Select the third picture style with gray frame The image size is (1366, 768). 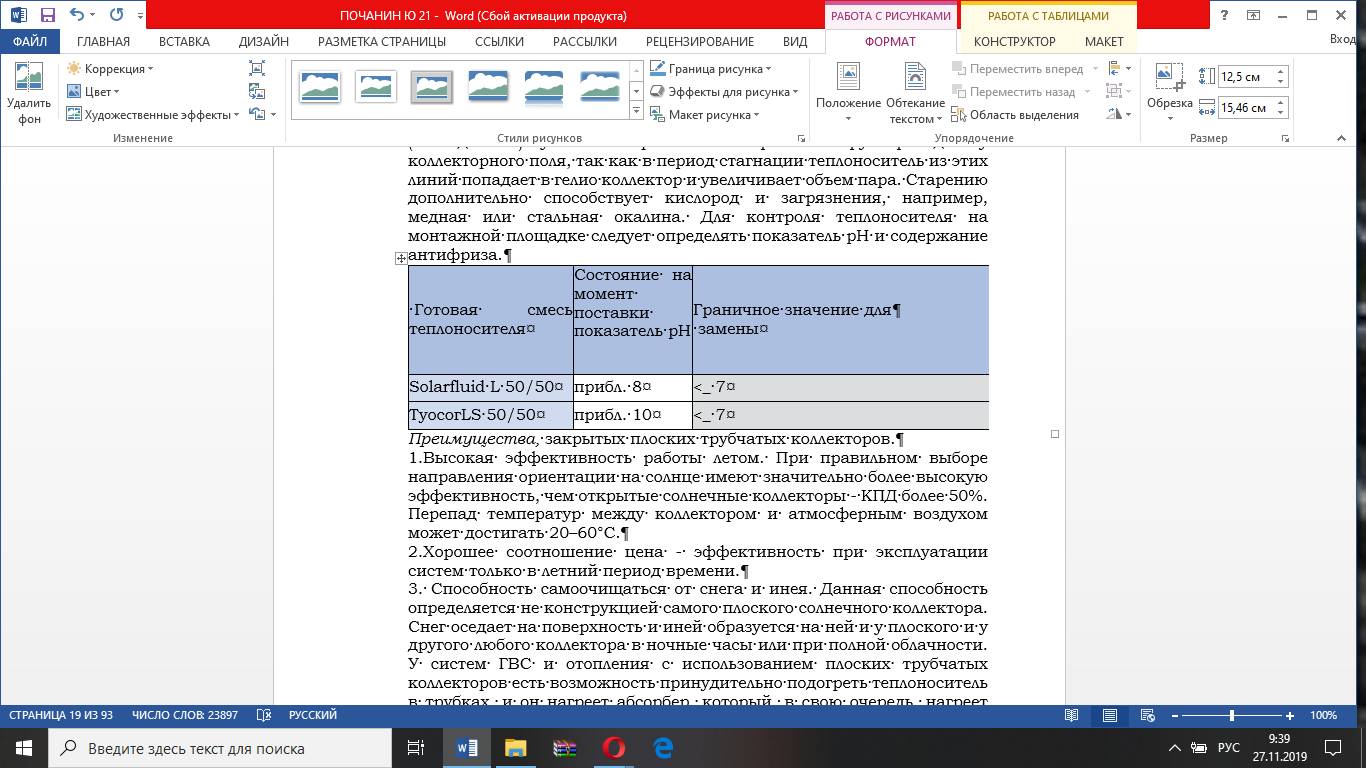(x=432, y=87)
